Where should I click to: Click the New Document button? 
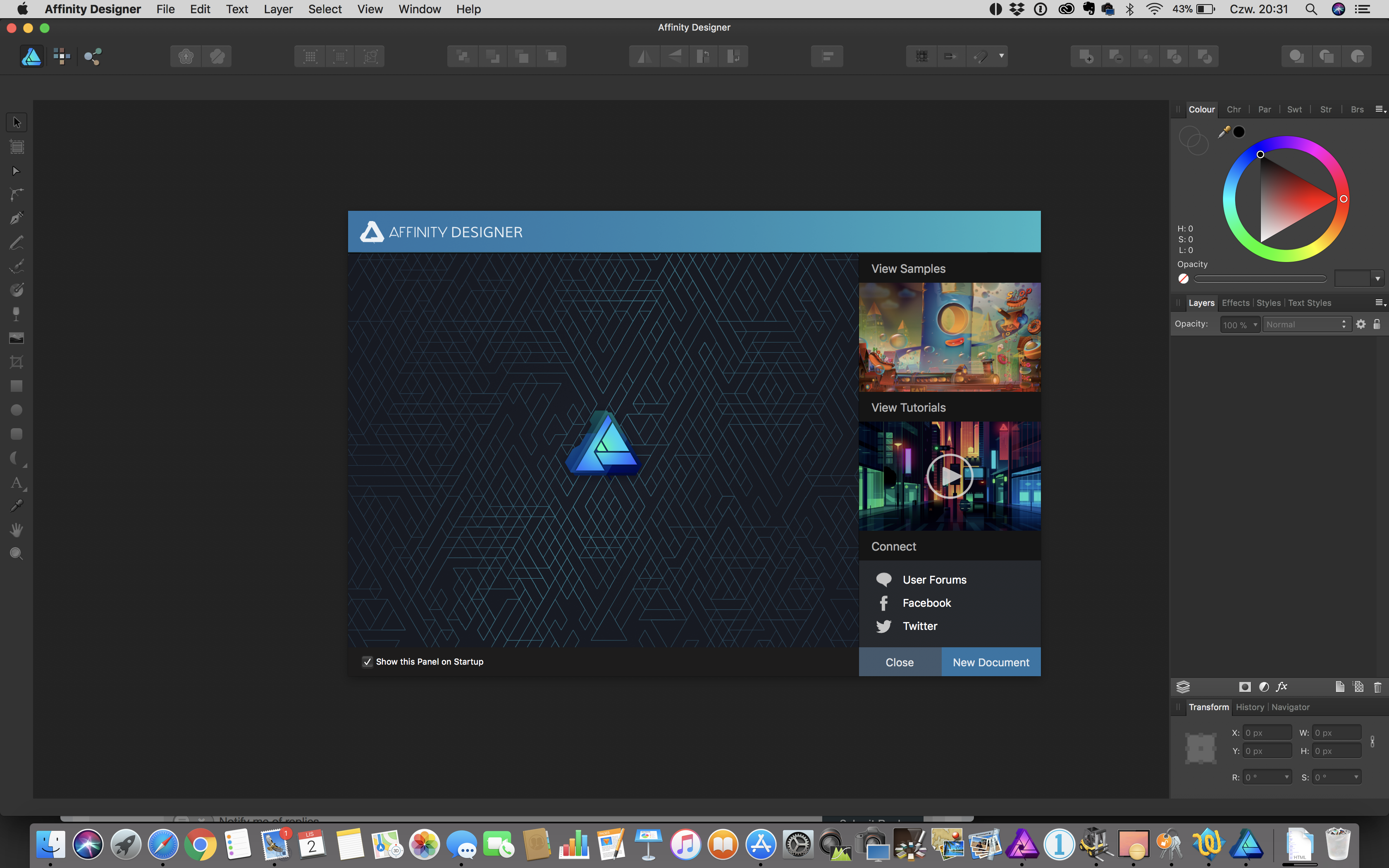pyautogui.click(x=990, y=663)
